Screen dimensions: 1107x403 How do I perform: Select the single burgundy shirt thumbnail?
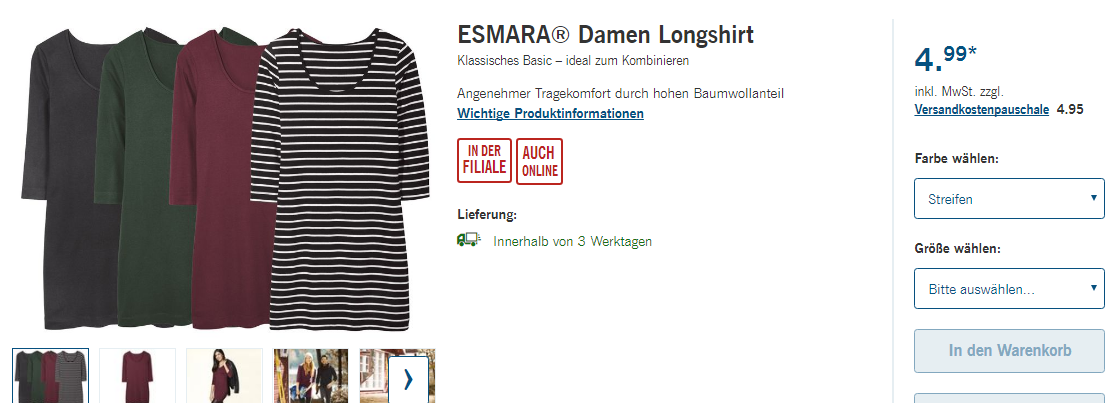point(138,376)
